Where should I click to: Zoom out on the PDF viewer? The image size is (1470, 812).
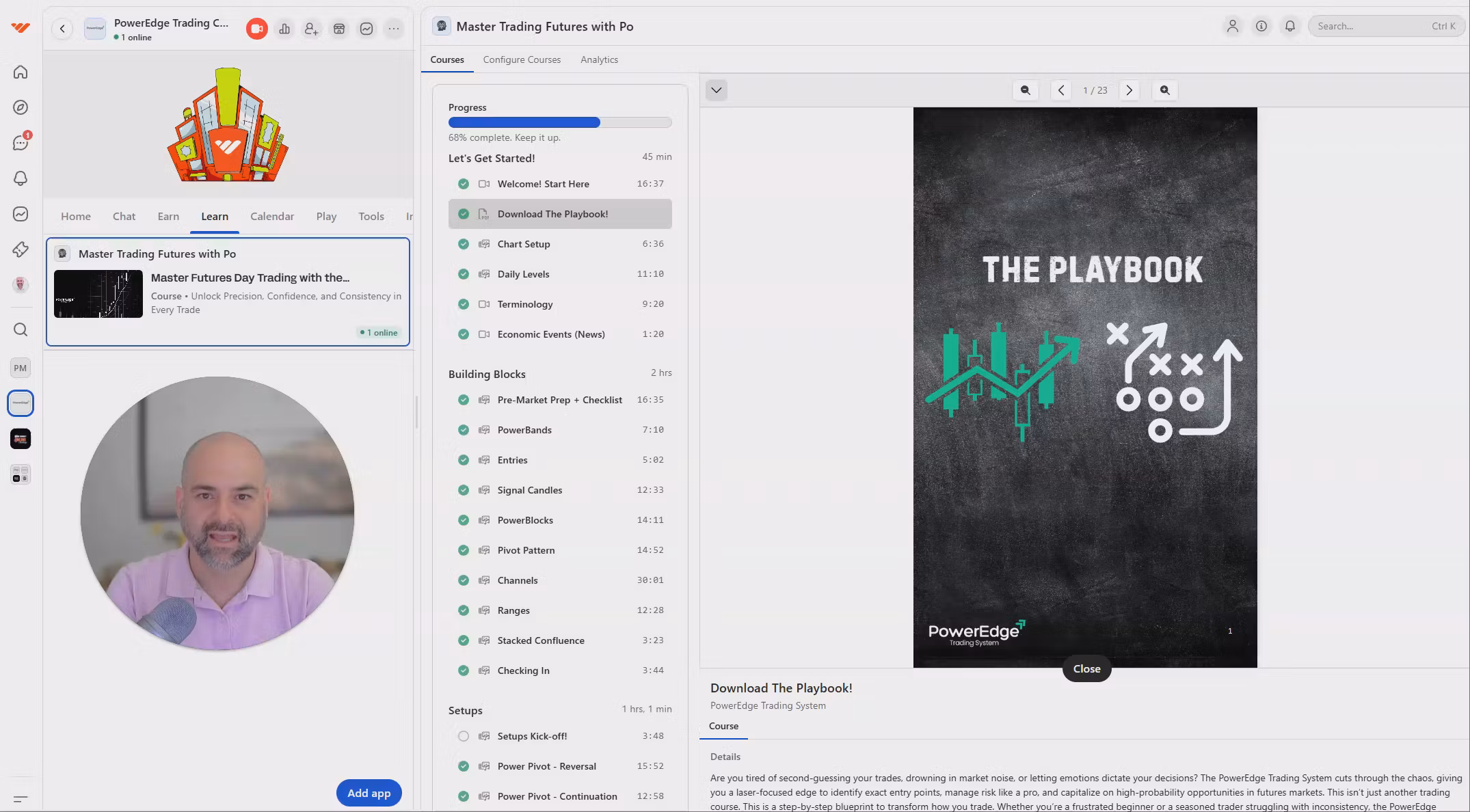[1025, 90]
